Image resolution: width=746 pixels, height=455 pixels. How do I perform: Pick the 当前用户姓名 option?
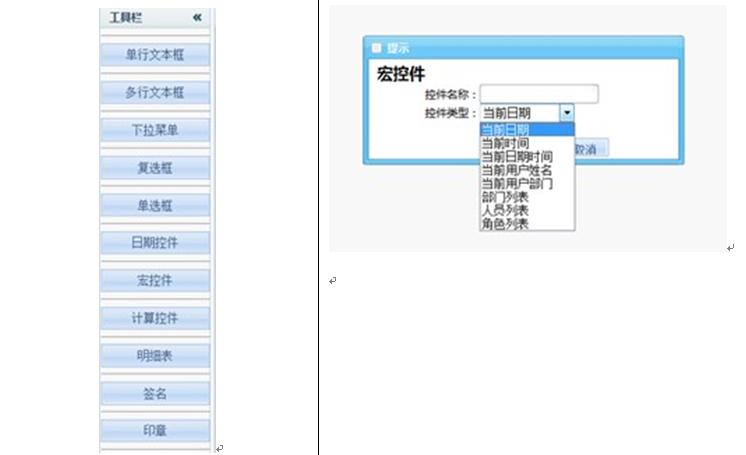pos(516,170)
